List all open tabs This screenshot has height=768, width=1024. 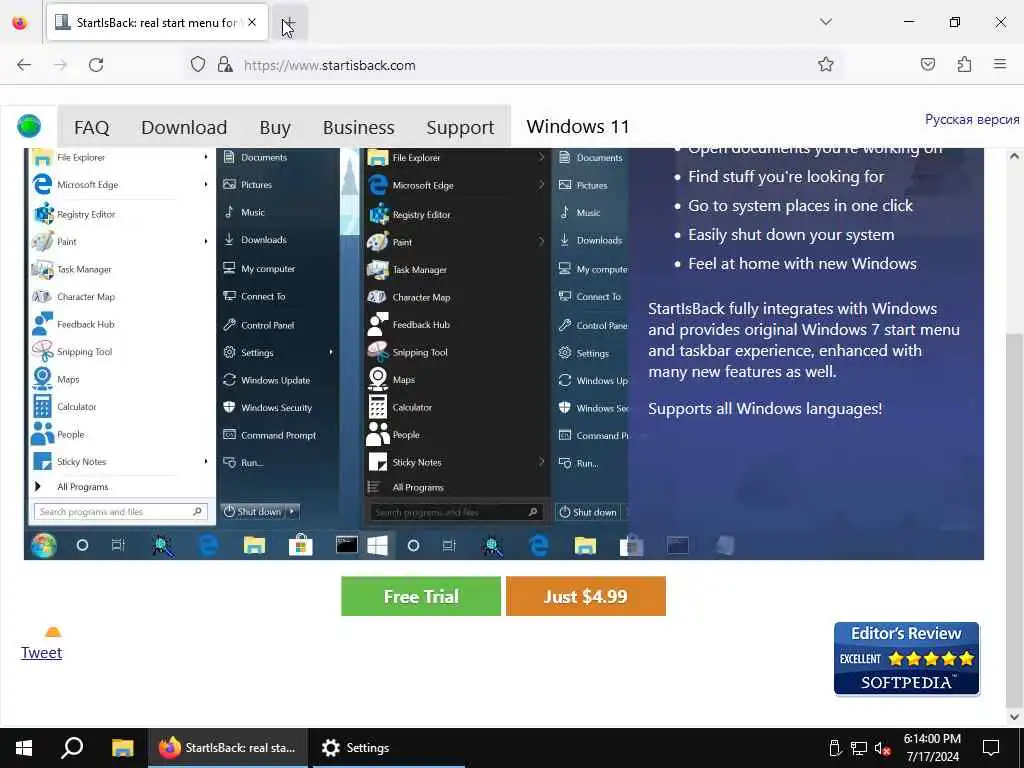[825, 22]
